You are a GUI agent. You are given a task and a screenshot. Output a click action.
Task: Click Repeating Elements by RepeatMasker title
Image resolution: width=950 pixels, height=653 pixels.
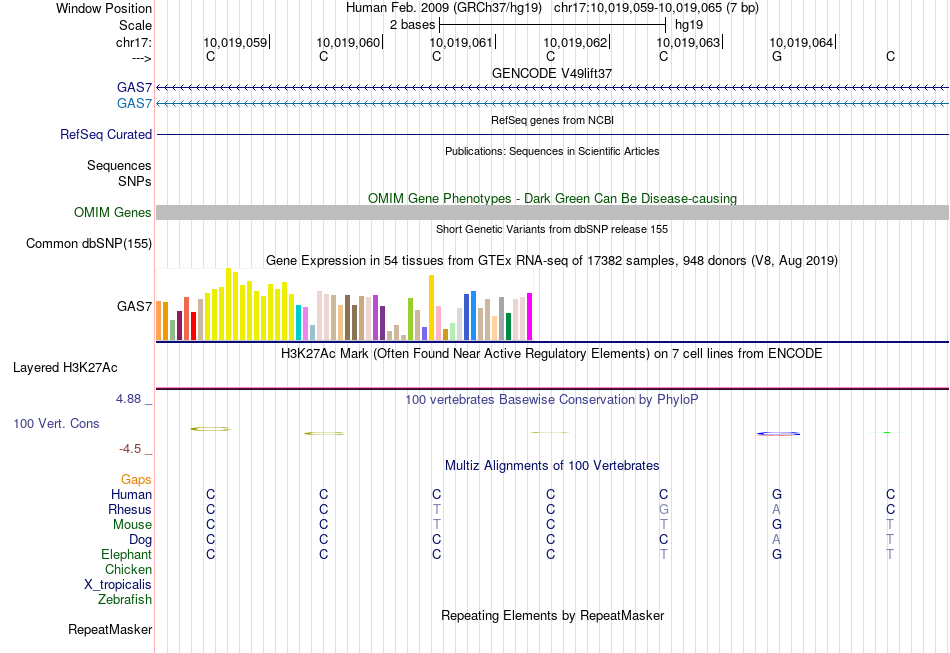click(x=553, y=615)
